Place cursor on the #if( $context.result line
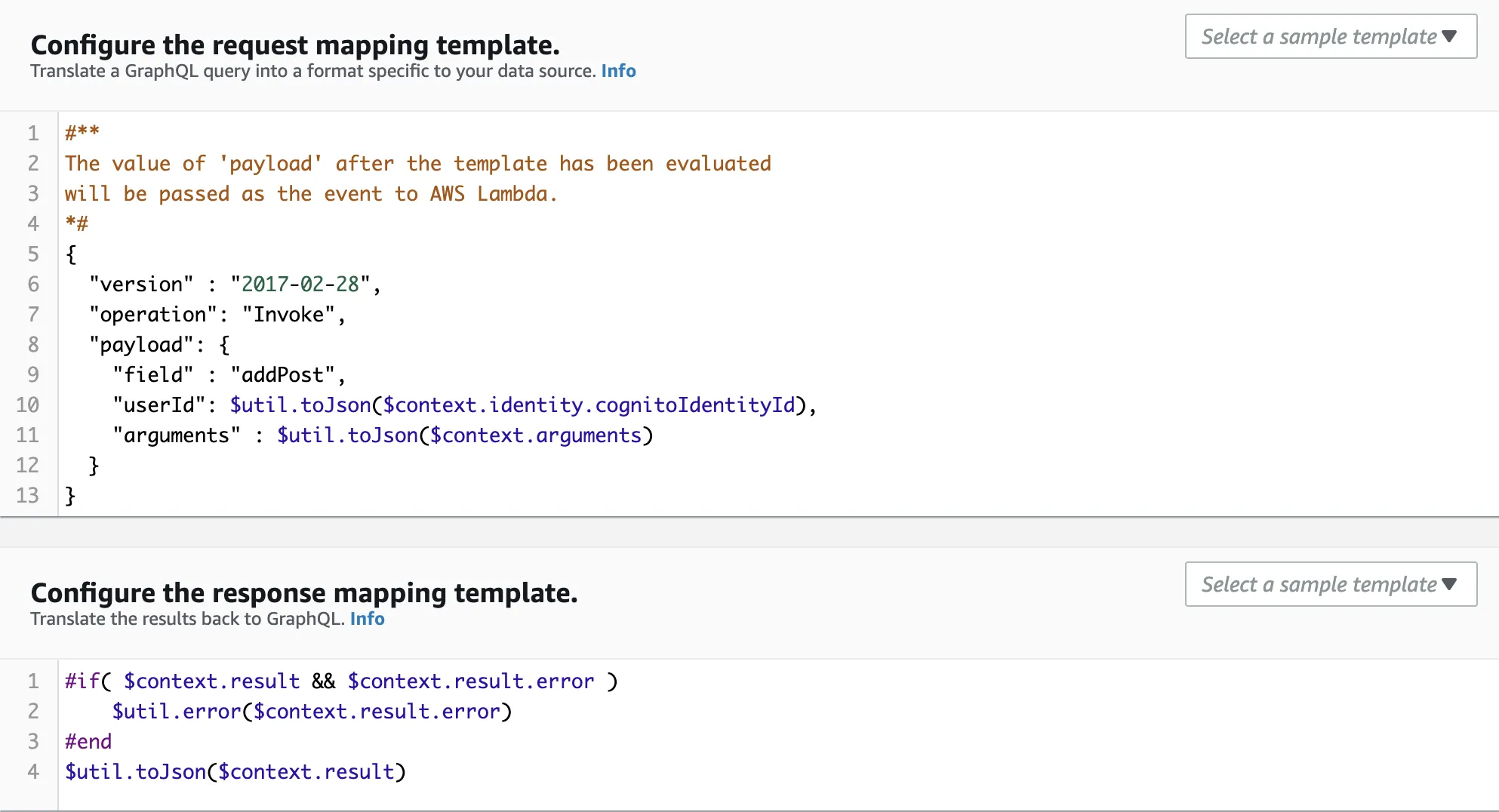The width and height of the screenshot is (1499, 812). coord(340,681)
